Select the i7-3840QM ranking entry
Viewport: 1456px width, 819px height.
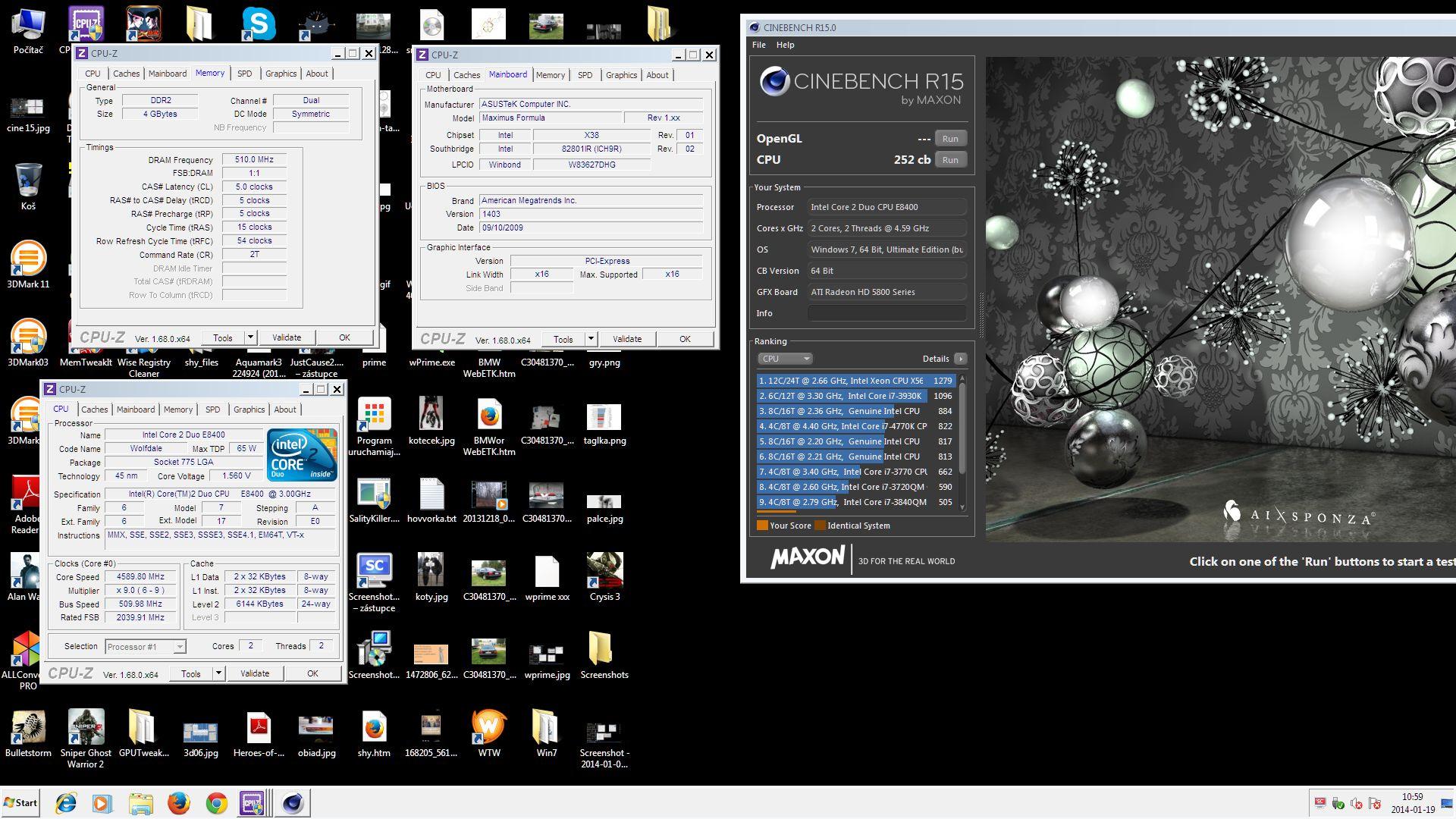855,502
